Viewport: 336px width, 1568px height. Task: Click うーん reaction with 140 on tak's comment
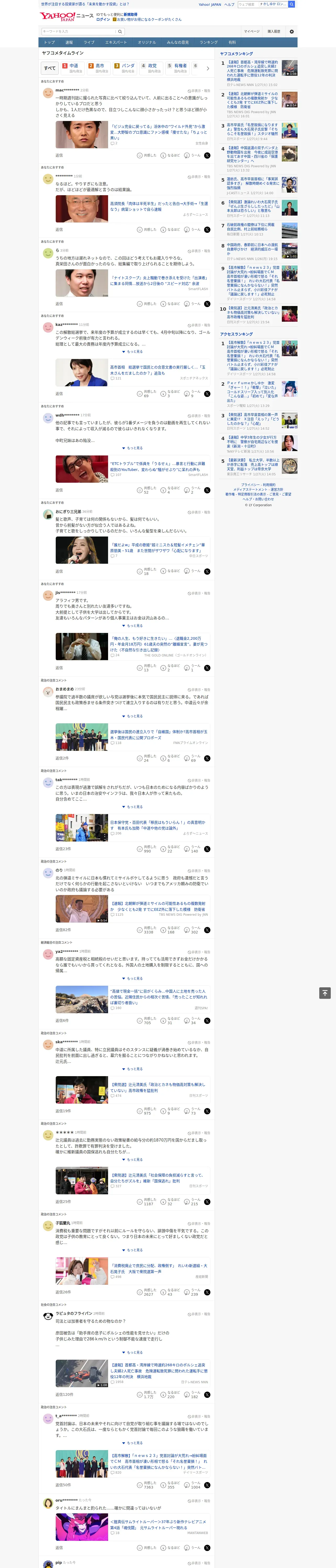point(192,849)
